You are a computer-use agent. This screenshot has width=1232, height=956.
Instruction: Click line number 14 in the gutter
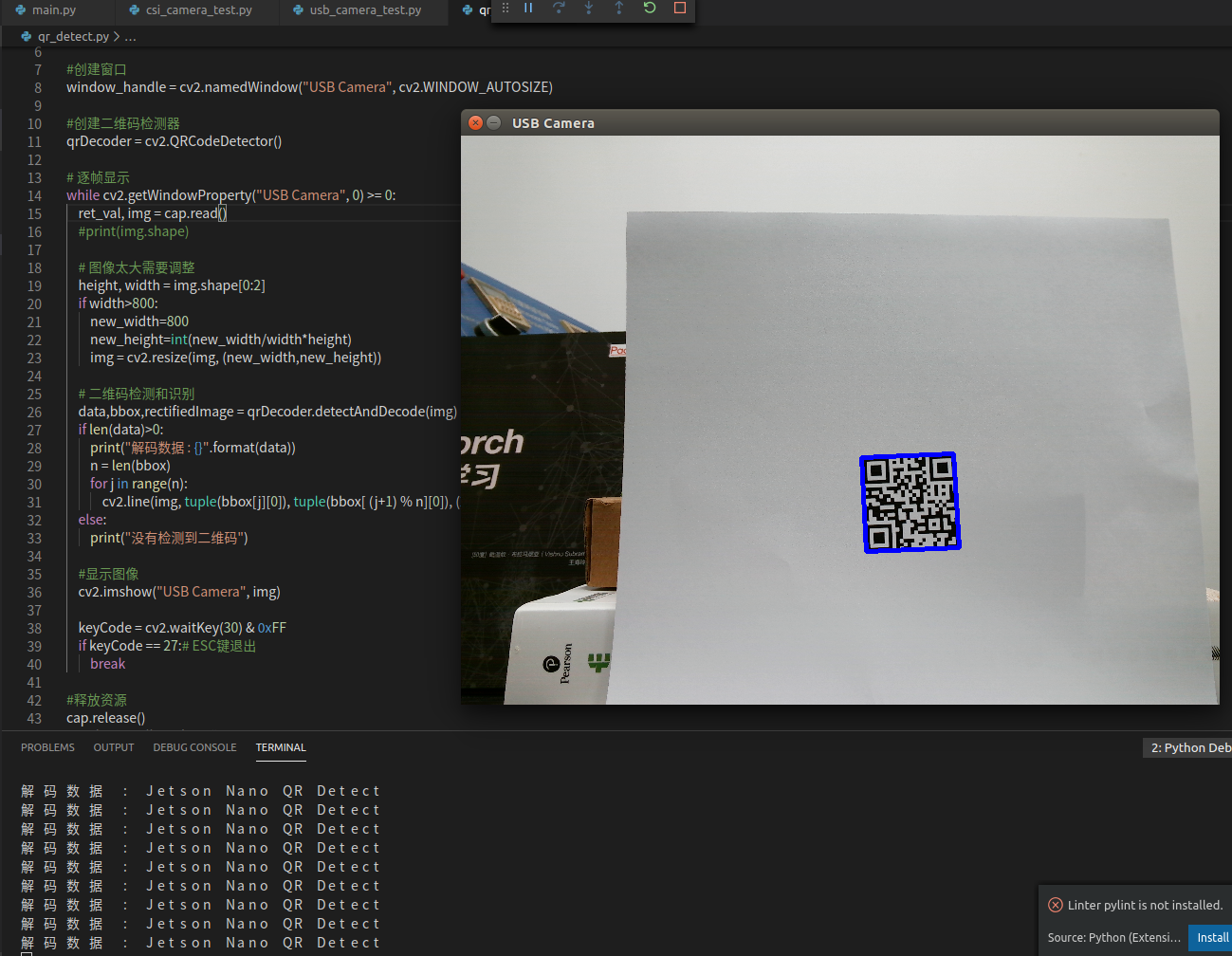click(x=34, y=195)
